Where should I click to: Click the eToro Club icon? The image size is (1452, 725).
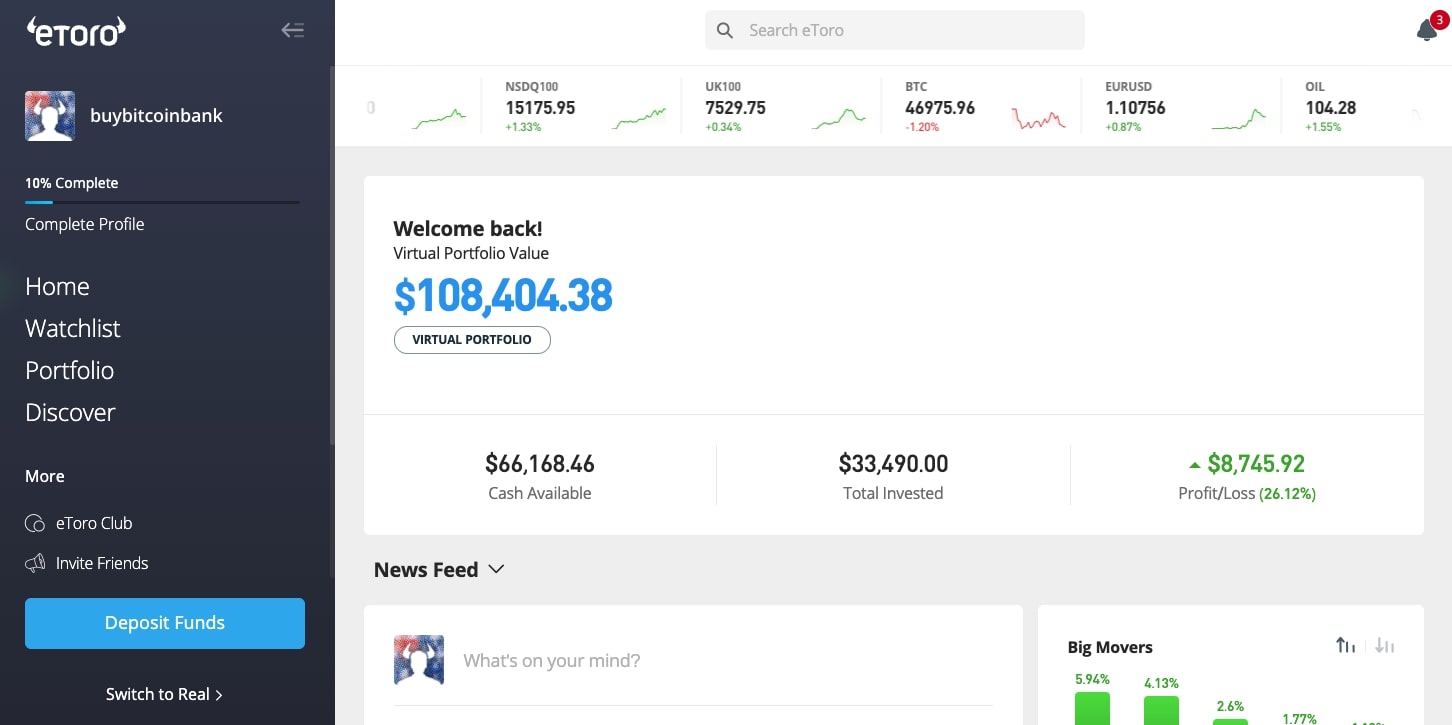coord(35,523)
